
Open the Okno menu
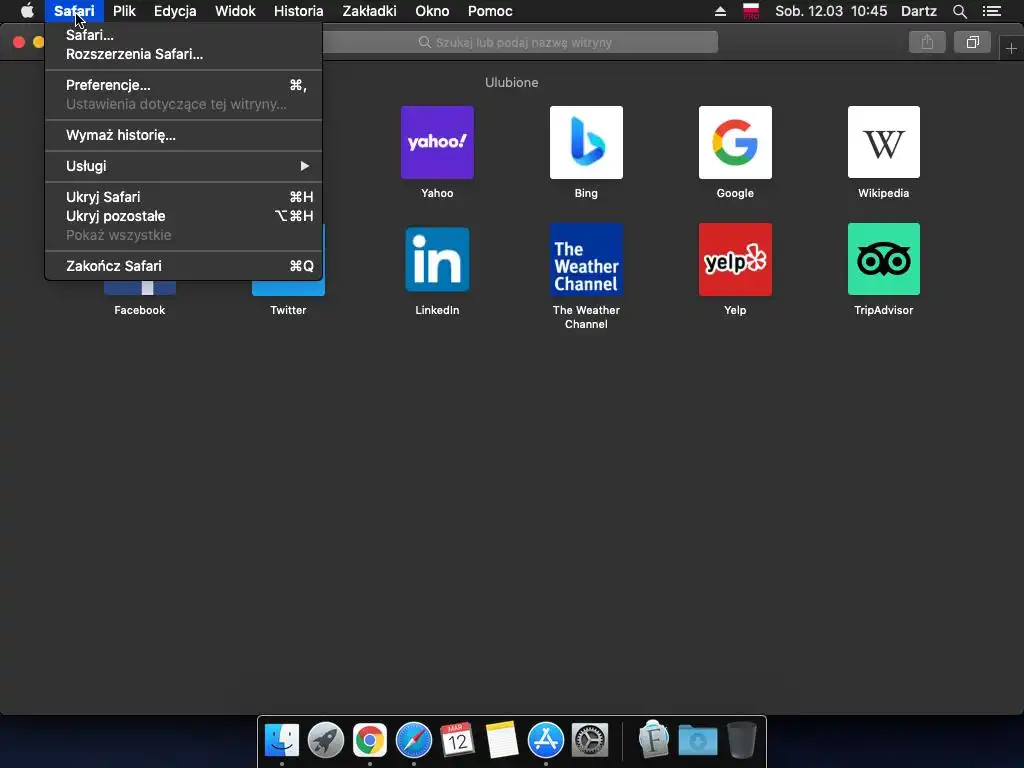click(432, 11)
